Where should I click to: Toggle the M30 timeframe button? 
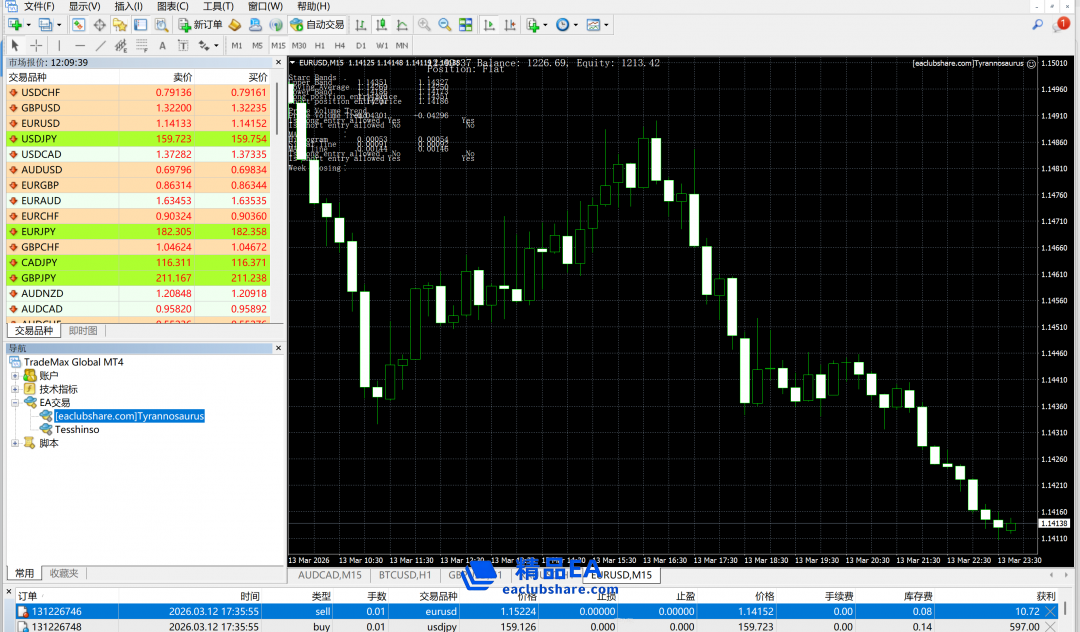pyautogui.click(x=299, y=45)
